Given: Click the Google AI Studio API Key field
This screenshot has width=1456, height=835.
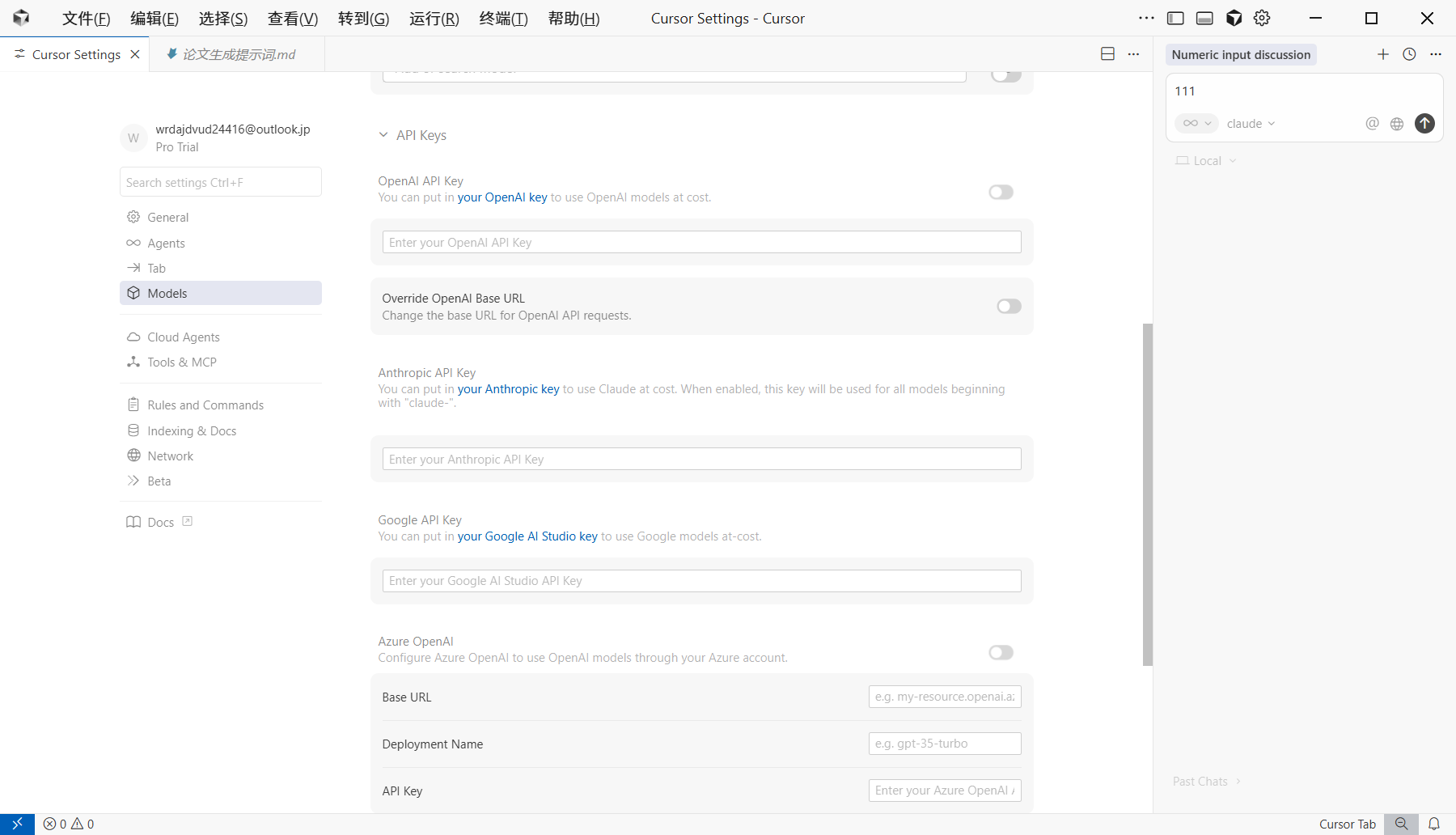Looking at the screenshot, I should tap(701, 581).
